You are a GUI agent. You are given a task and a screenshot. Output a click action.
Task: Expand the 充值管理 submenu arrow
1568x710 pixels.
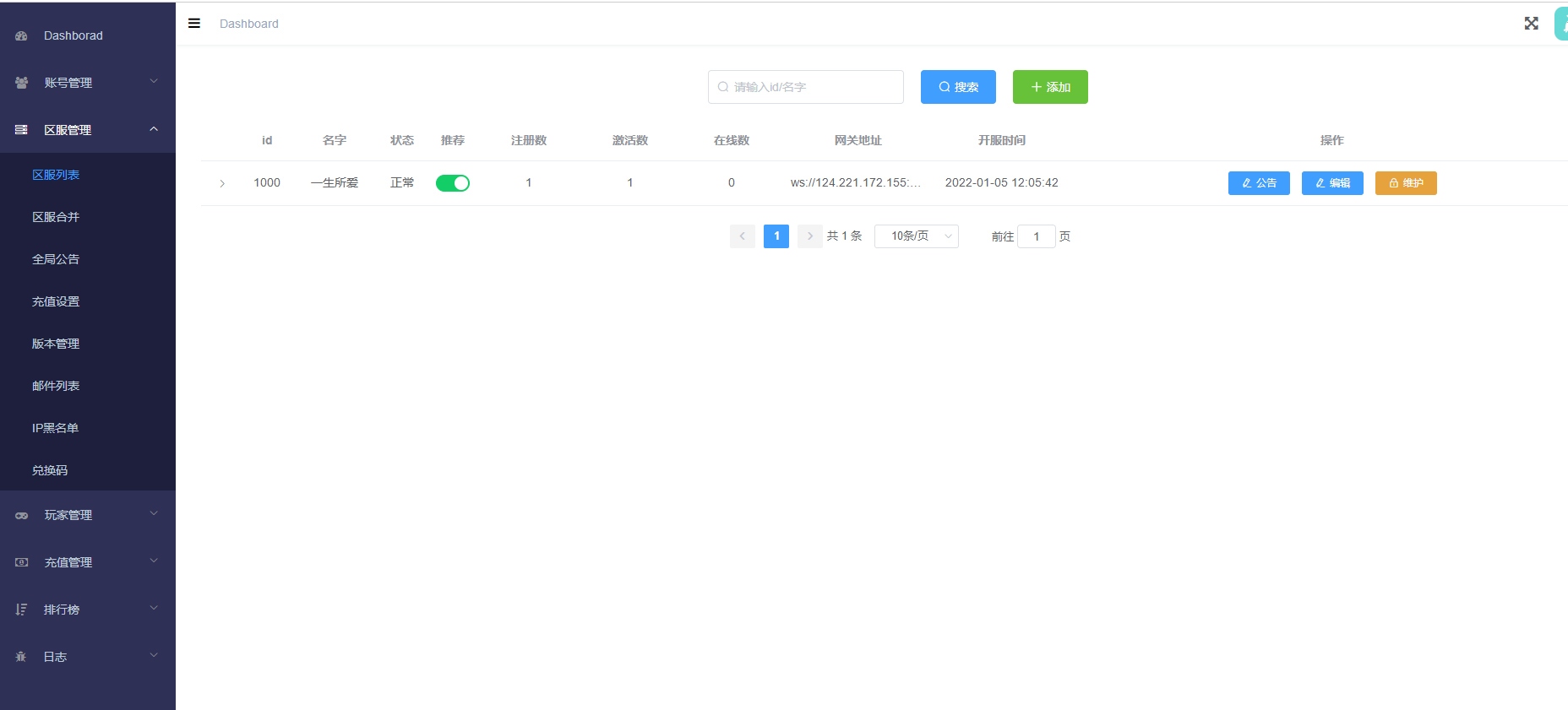coord(154,561)
